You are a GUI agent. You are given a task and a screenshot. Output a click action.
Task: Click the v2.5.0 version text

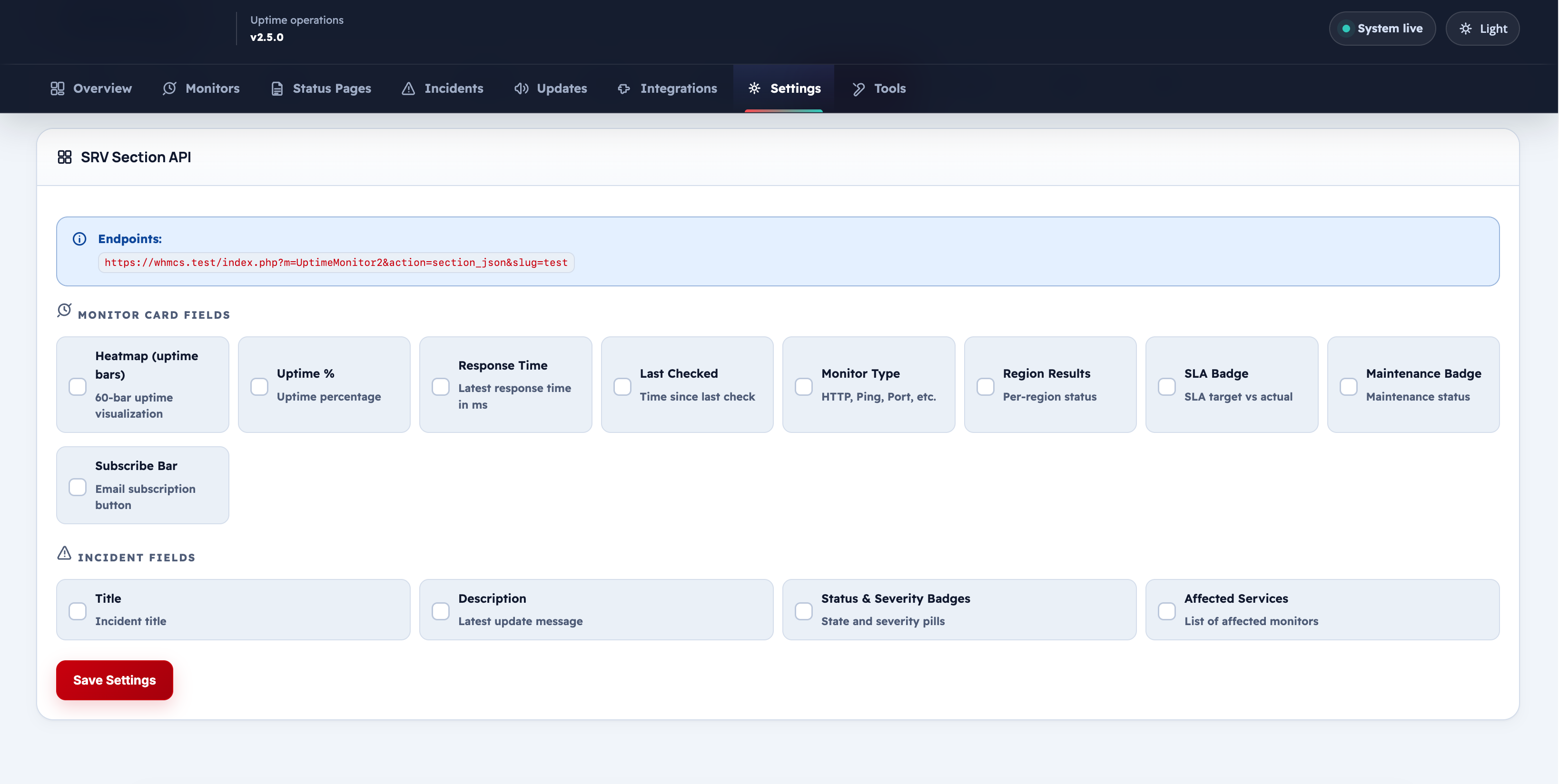[x=267, y=37]
